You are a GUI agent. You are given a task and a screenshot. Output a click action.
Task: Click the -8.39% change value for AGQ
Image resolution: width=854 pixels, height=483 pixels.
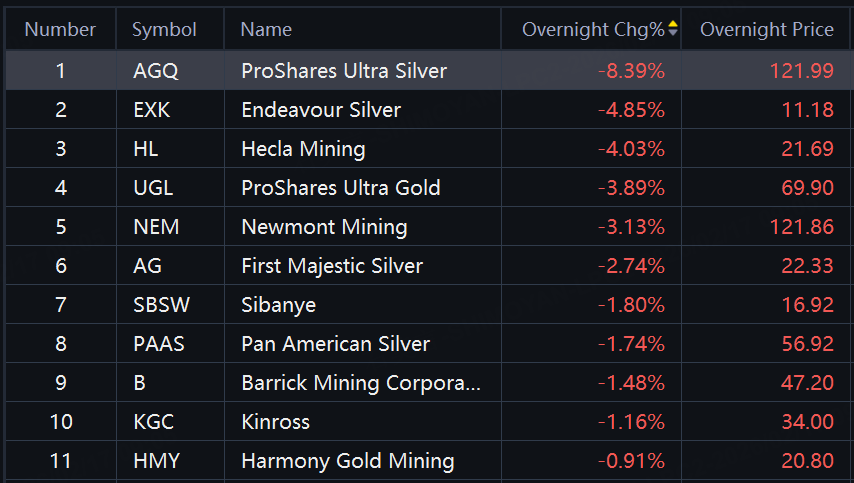tap(631, 71)
